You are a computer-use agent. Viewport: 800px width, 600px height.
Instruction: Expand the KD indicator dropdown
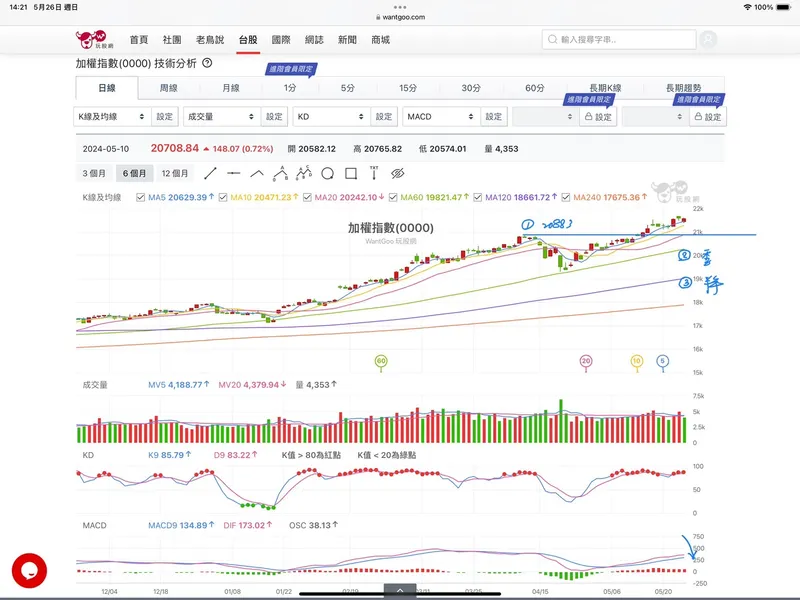[330, 117]
